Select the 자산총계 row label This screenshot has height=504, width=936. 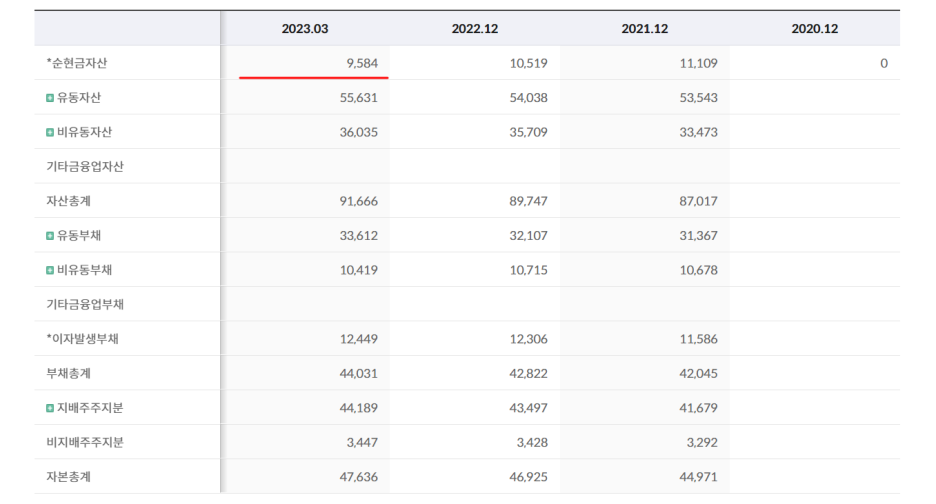tap(69, 201)
